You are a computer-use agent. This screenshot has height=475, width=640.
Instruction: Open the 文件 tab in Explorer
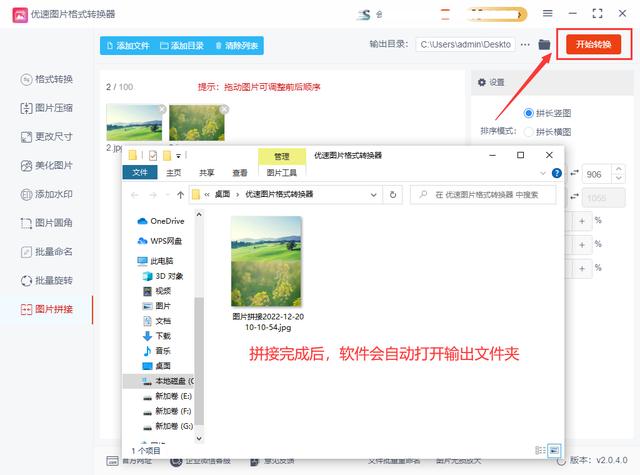tap(140, 173)
